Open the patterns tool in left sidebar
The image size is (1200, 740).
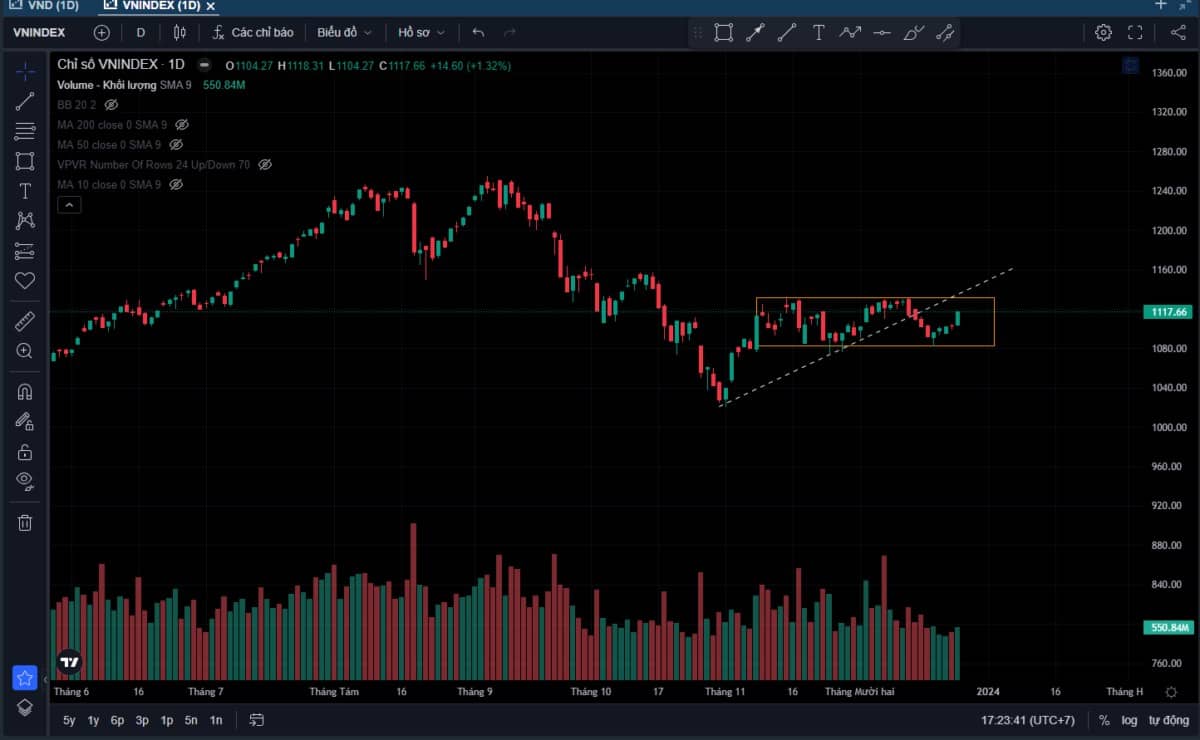click(25, 221)
